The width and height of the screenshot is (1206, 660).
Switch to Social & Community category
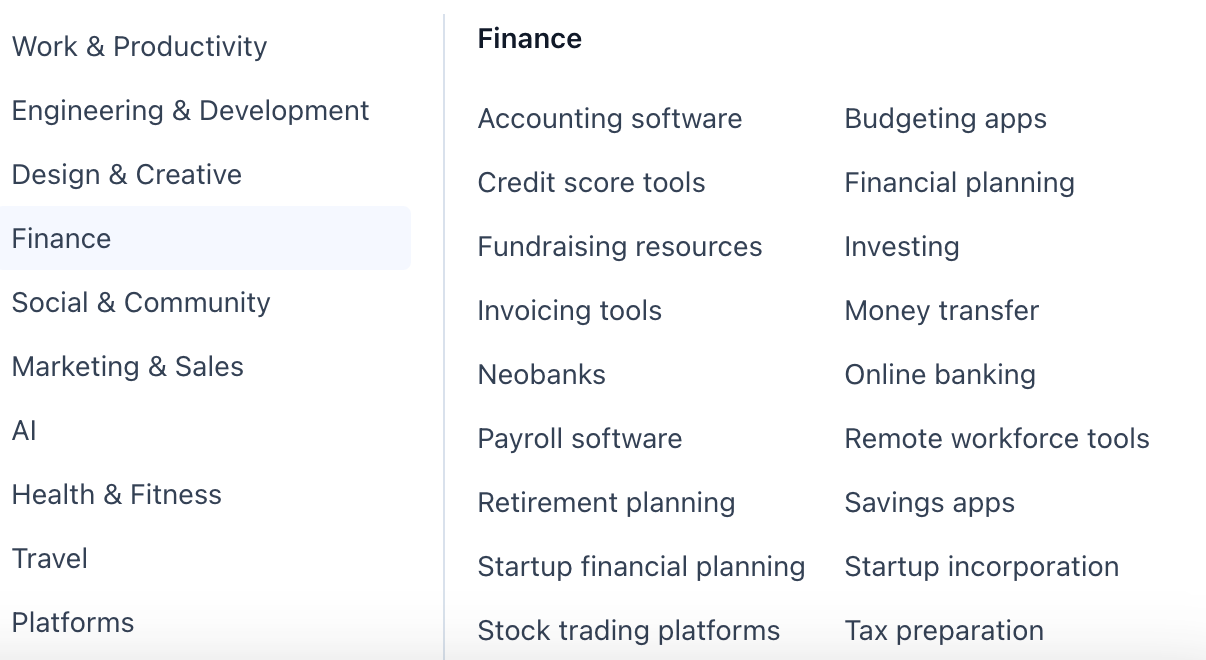[x=141, y=303]
